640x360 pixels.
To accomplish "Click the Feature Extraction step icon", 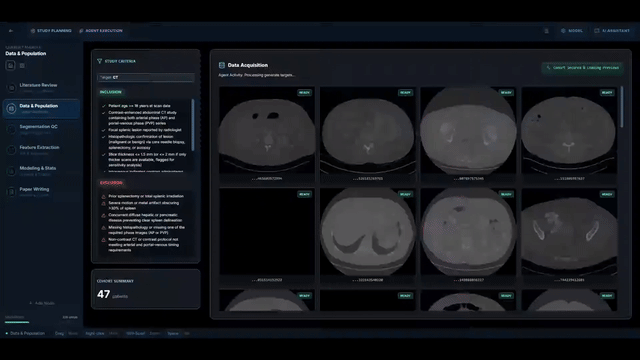I will coord(11,150).
